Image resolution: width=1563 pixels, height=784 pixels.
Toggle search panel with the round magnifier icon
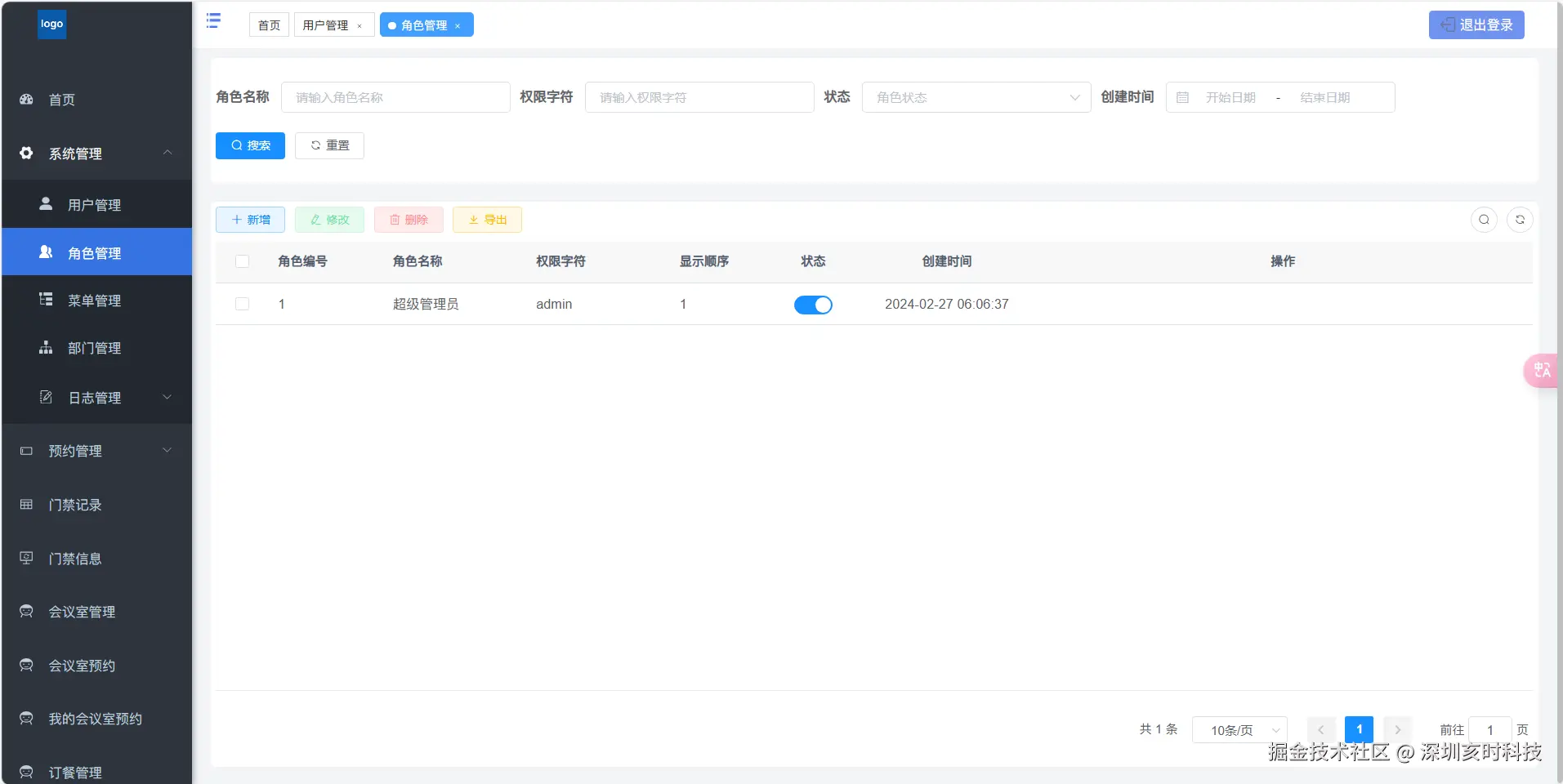point(1484,220)
